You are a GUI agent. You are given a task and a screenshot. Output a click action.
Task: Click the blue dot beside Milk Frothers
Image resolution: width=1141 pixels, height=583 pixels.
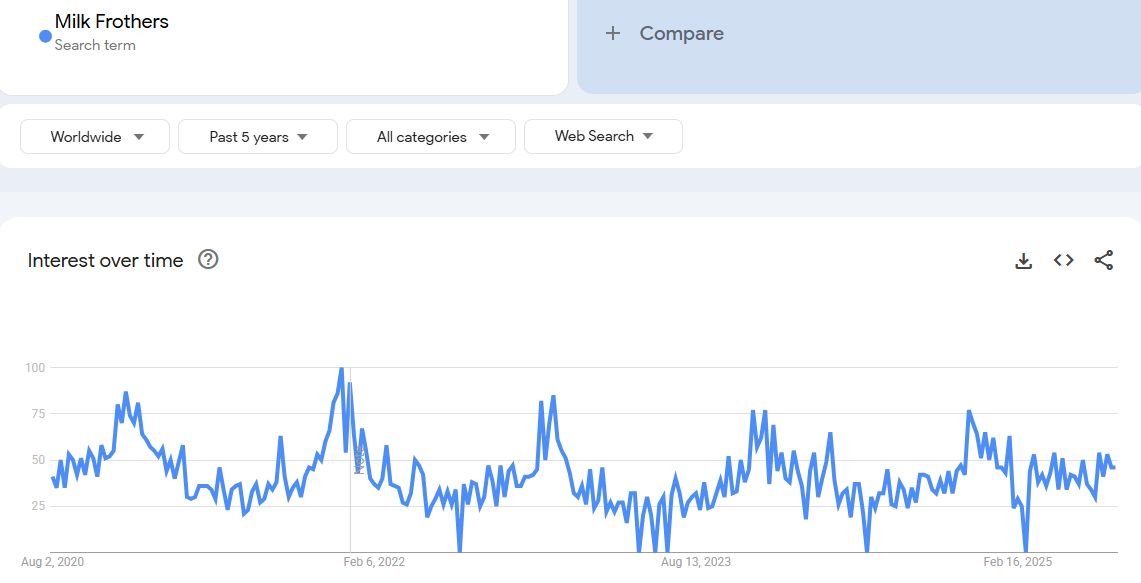[x=45, y=36]
